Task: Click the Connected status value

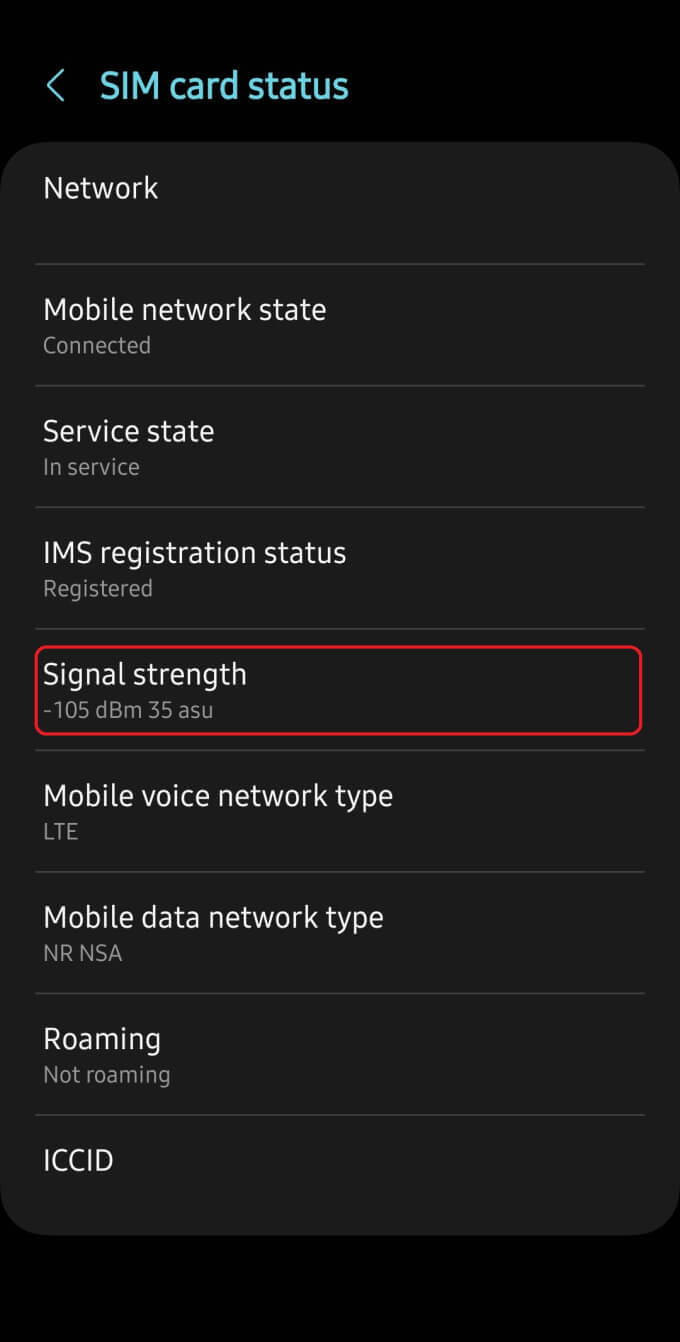Action: (x=97, y=346)
